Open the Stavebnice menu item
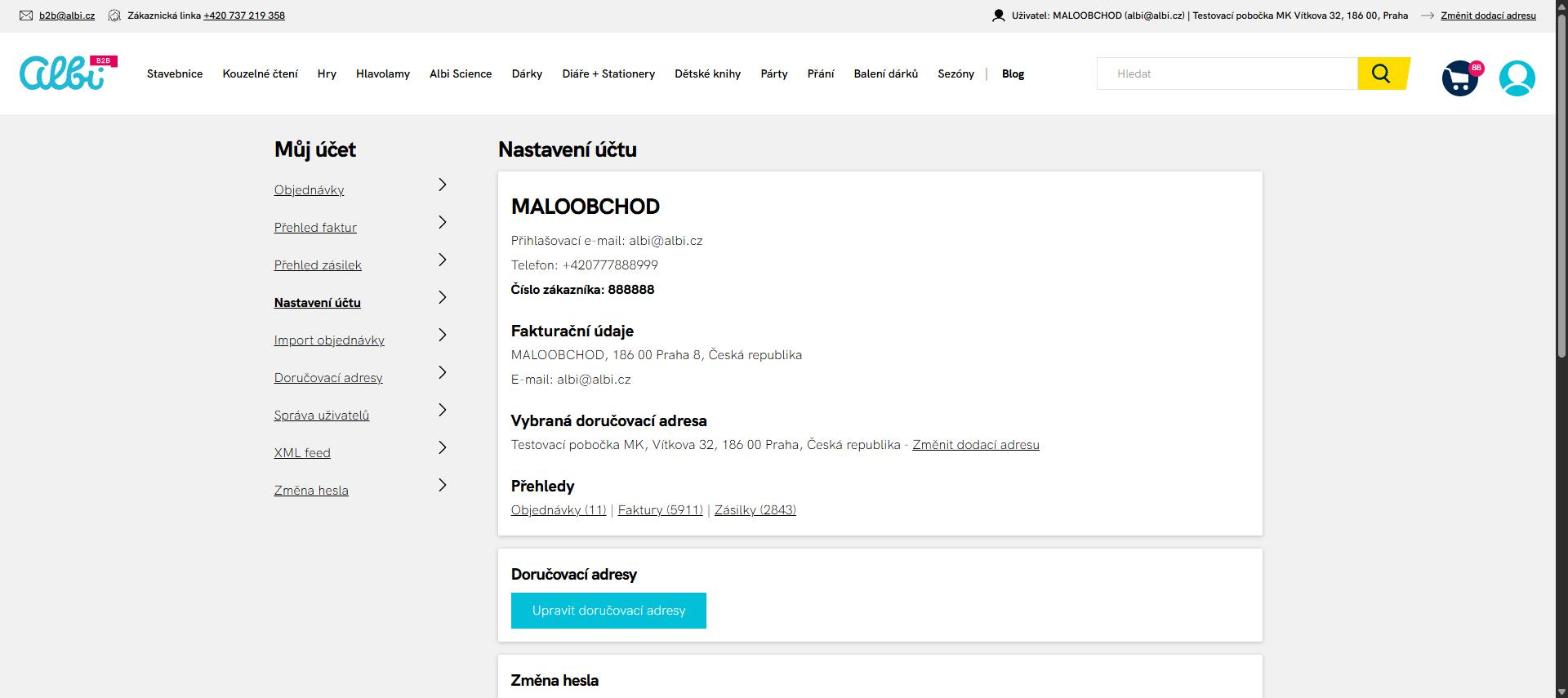 175,74
